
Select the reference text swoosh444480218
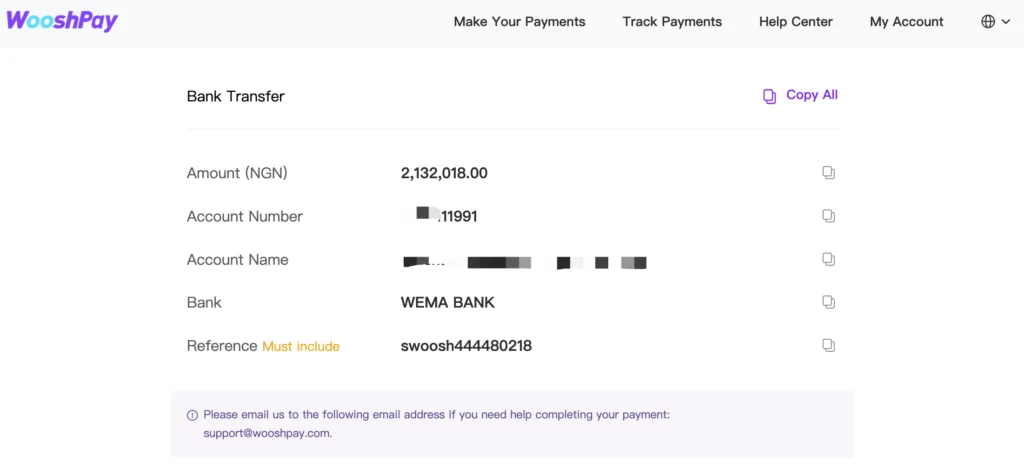click(466, 346)
